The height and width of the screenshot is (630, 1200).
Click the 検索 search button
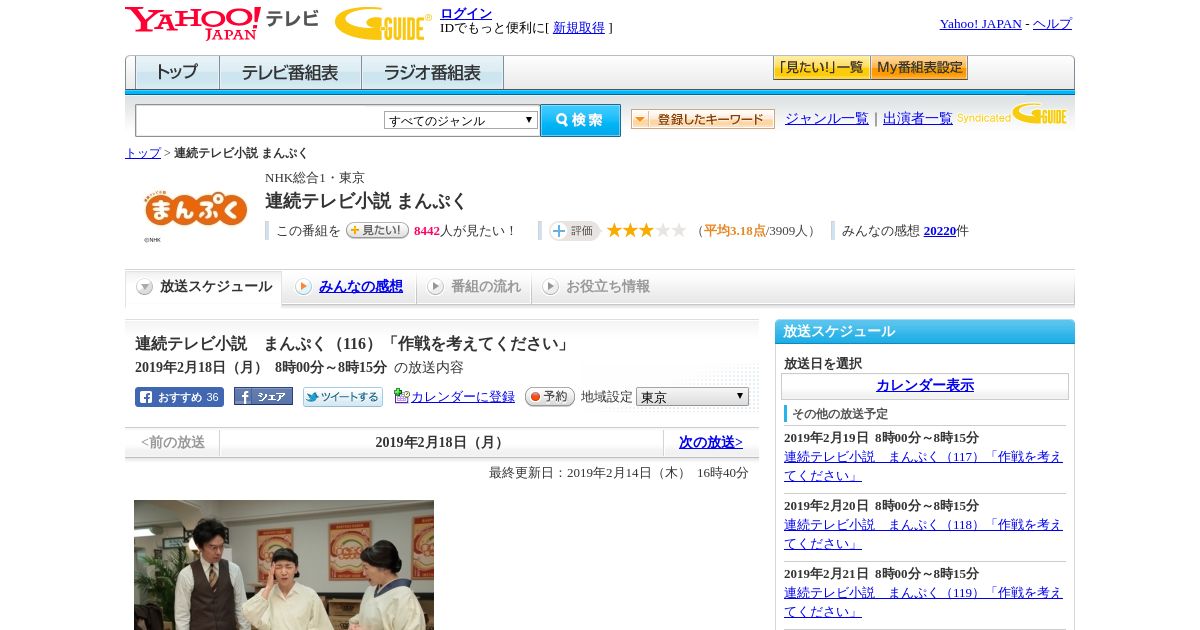(580, 120)
